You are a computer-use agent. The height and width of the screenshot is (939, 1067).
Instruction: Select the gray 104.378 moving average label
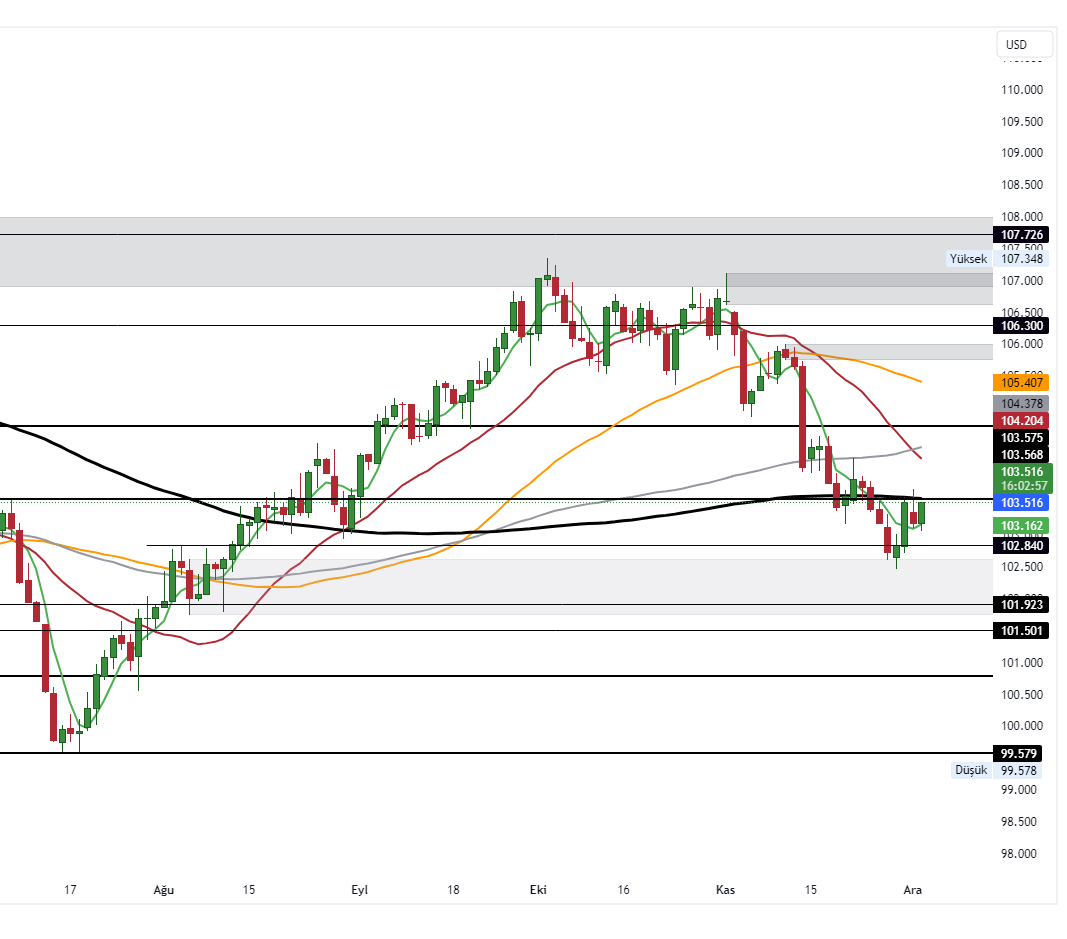point(1020,403)
